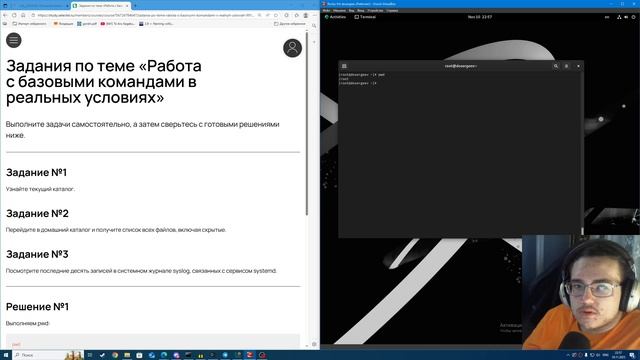Open the user profile avatar icon
The height and width of the screenshot is (360, 640).
(x=292, y=48)
